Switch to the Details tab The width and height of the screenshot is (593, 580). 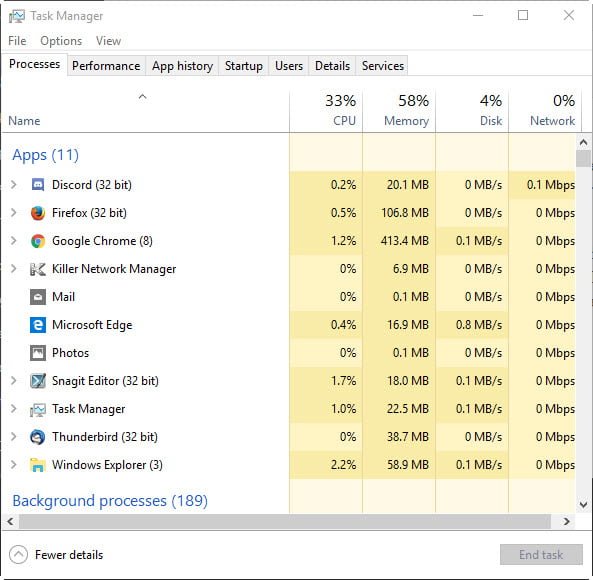332,66
